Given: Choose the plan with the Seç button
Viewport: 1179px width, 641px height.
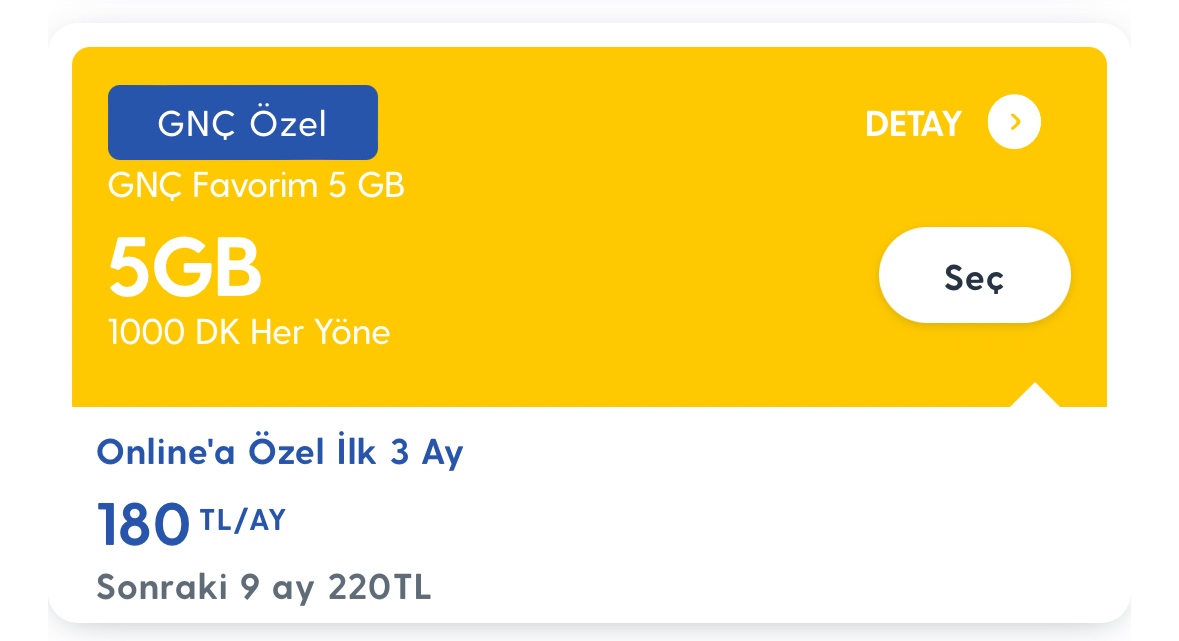Looking at the screenshot, I should coord(974,275).
